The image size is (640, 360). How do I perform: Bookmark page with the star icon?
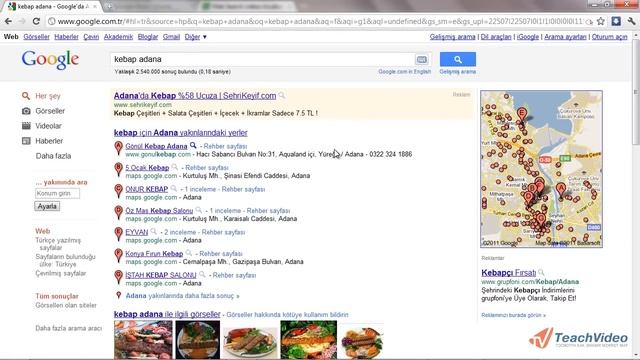(600, 21)
